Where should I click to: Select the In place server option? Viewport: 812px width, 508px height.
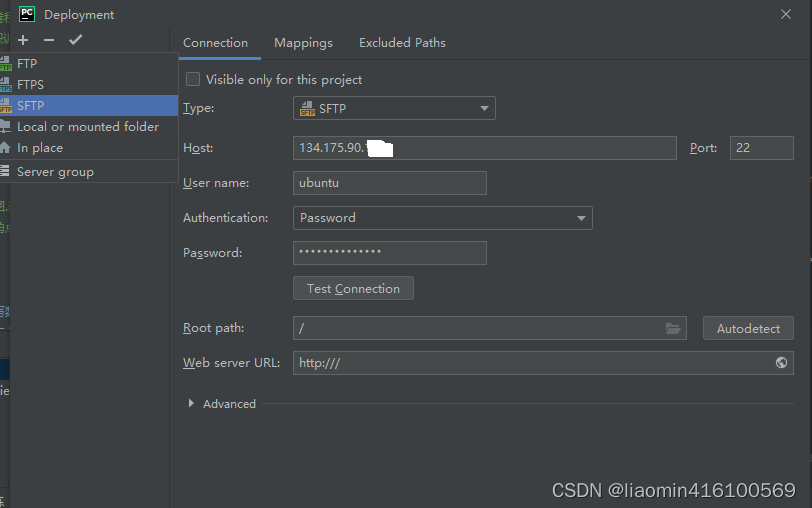(89, 148)
